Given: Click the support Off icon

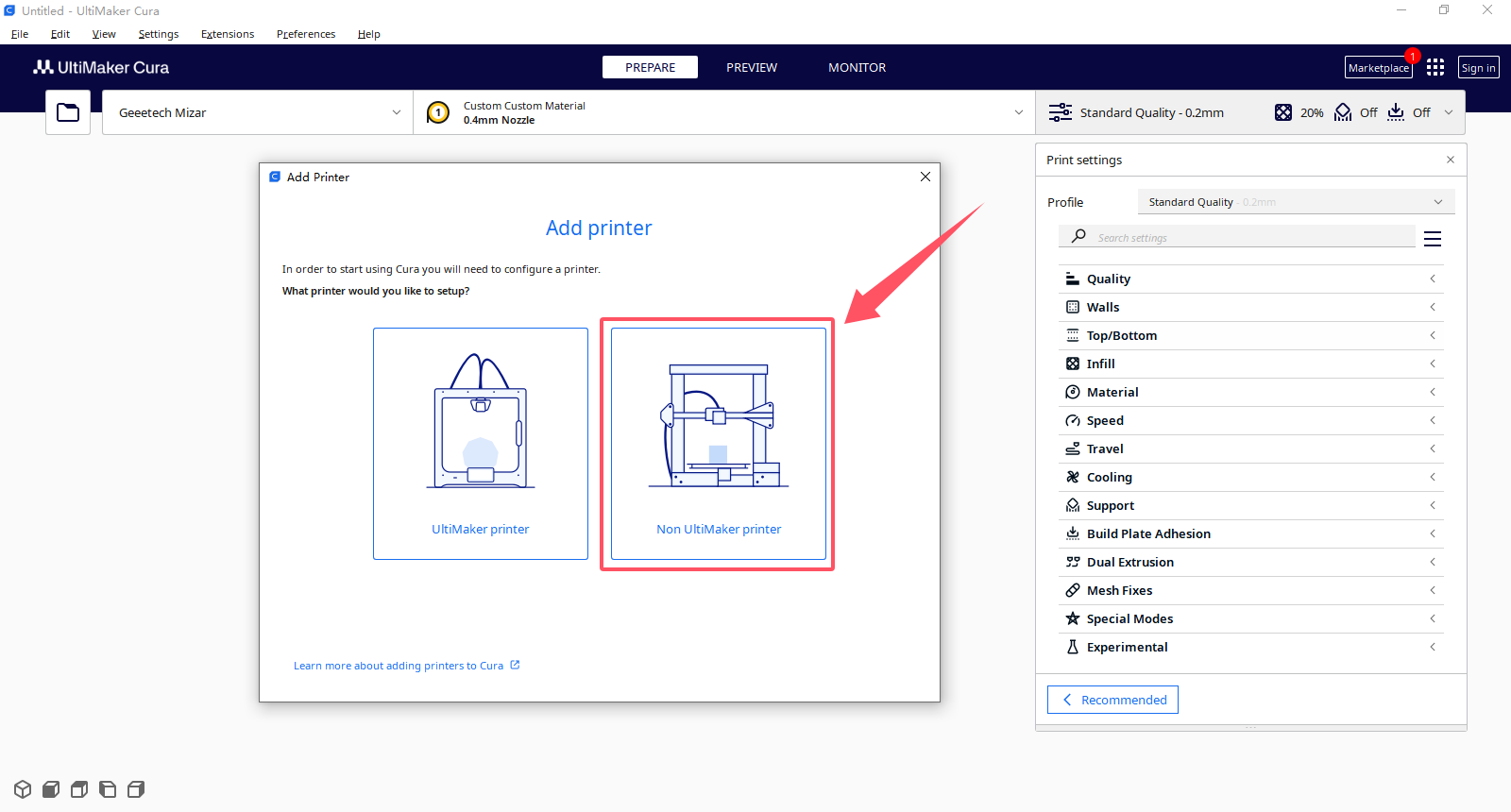Looking at the screenshot, I should coord(1343,112).
